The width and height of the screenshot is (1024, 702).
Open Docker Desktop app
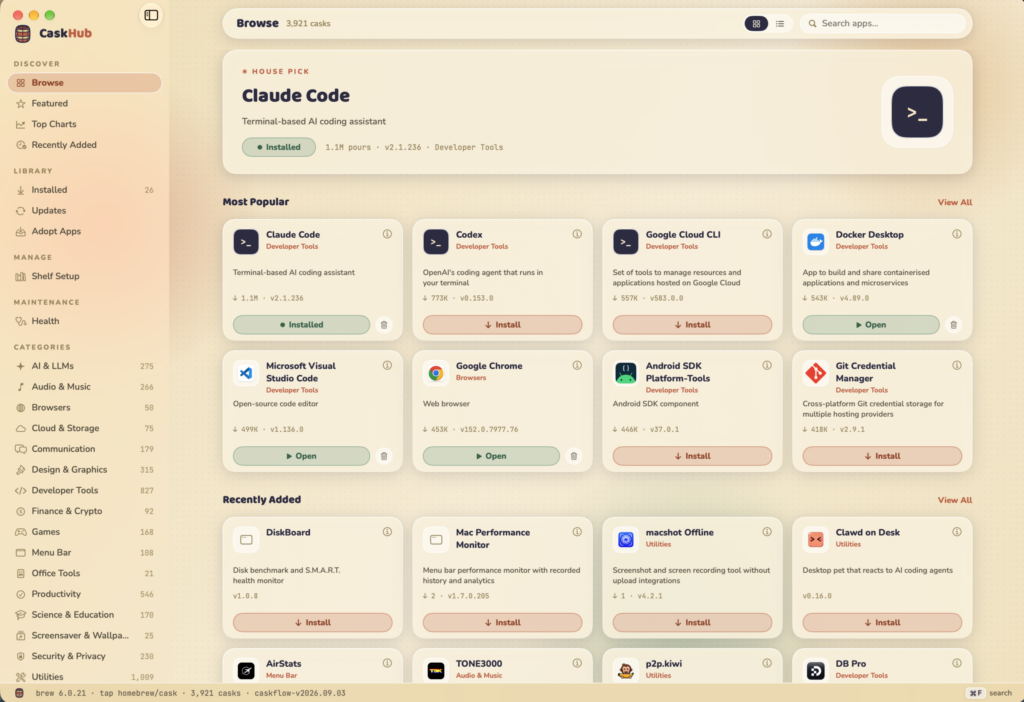[871, 325]
